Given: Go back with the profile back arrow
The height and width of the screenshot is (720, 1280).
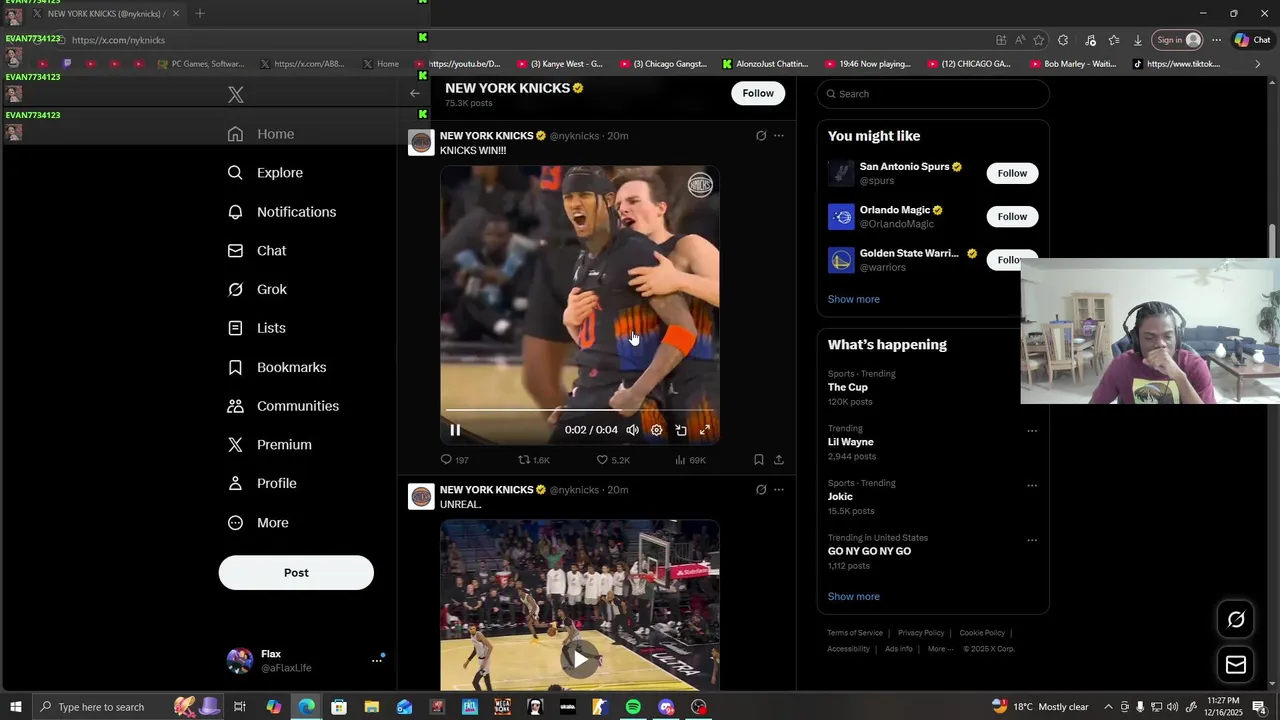Looking at the screenshot, I should [x=415, y=93].
